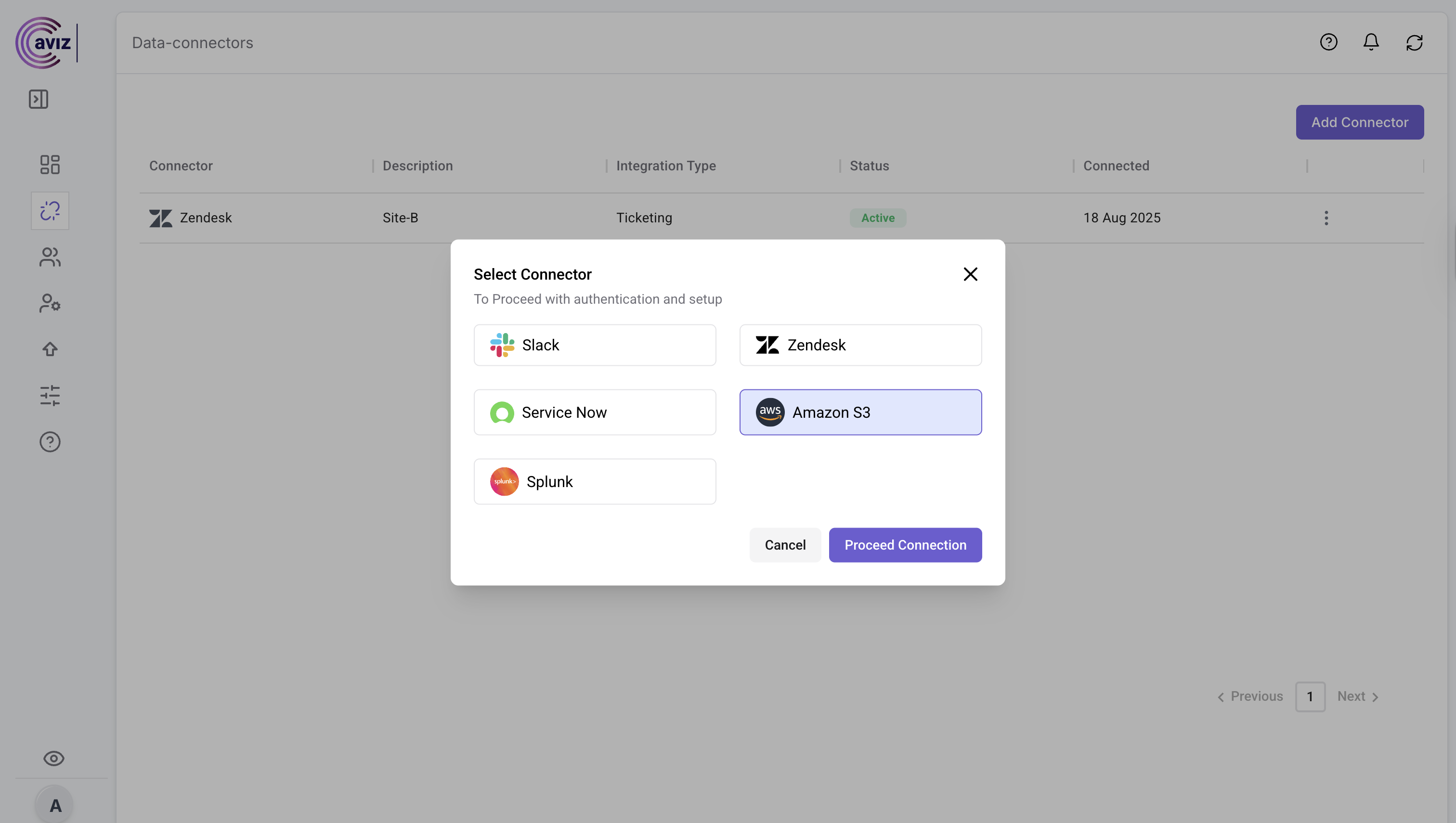Screen dimensions: 1456x823
Task: Toggle the eye visibility icon in sidebar
Action: [54, 758]
